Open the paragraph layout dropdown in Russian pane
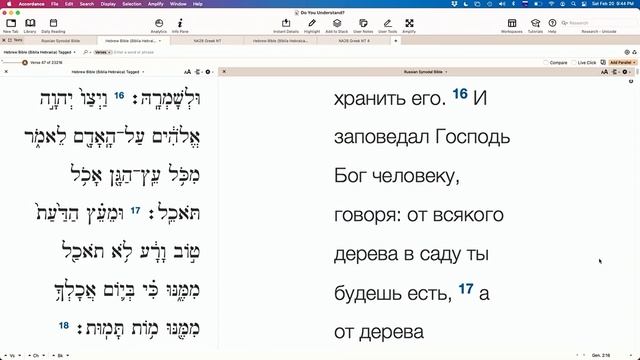 point(615,72)
